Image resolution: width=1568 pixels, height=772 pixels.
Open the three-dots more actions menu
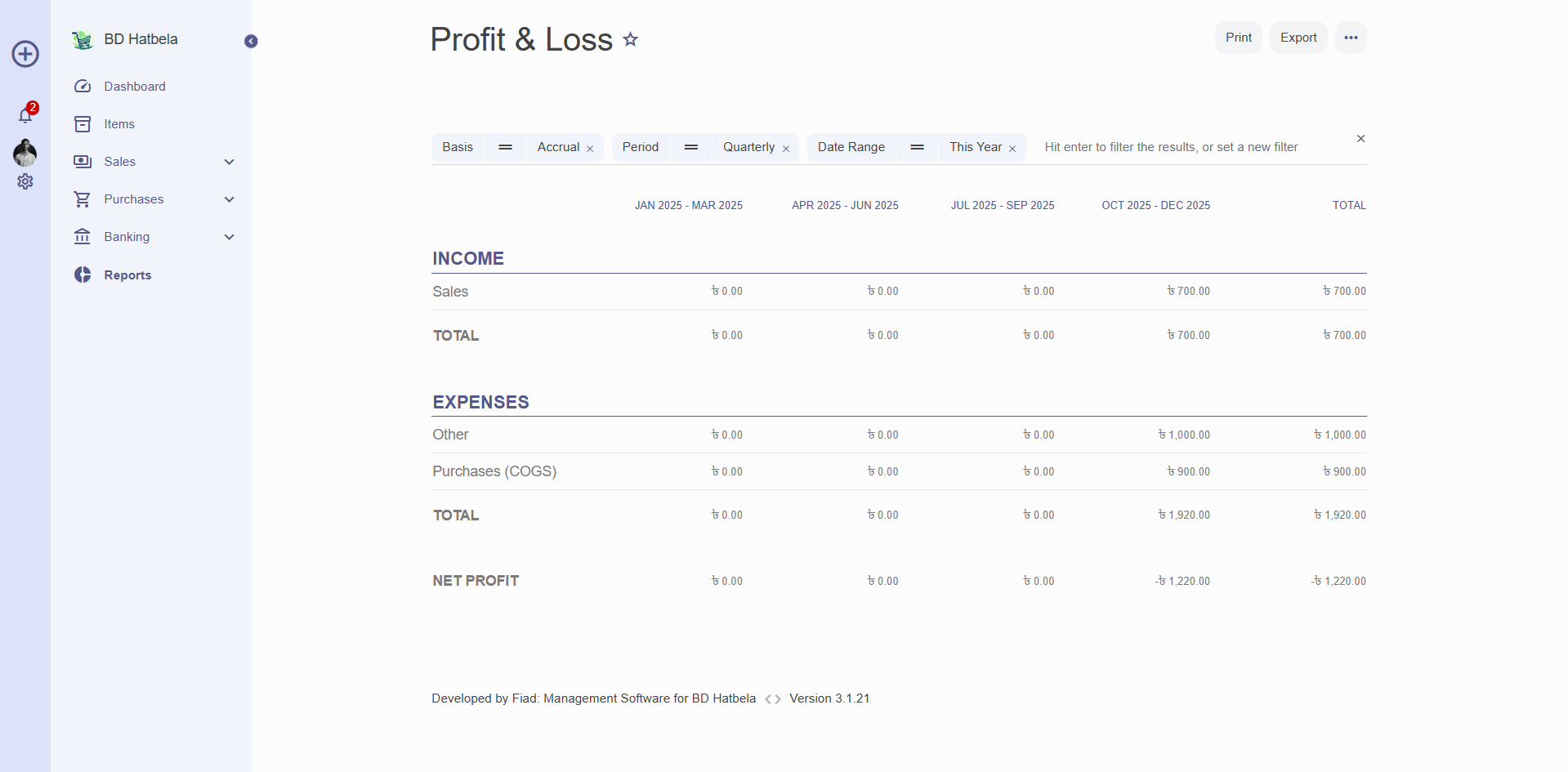(1350, 38)
